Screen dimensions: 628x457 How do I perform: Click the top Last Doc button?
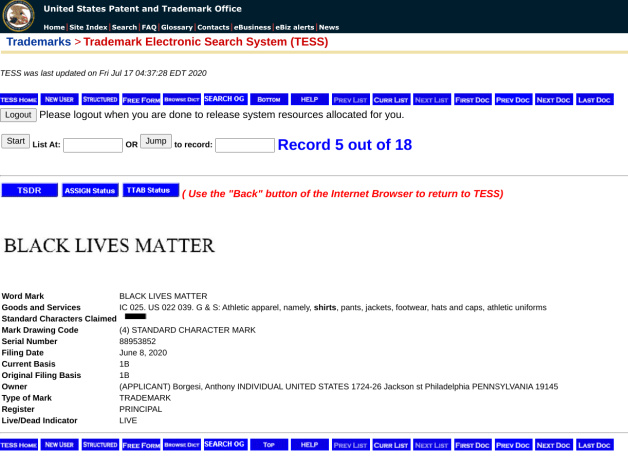pos(595,99)
